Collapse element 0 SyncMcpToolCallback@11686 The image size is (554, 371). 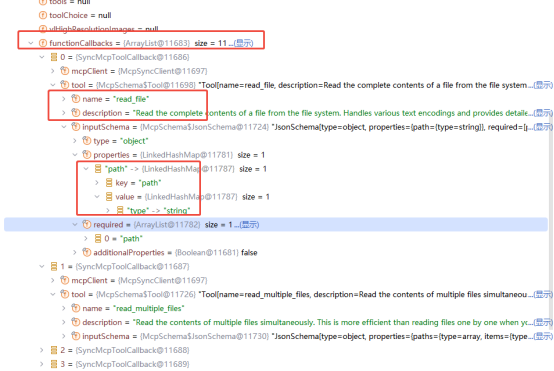click(x=42, y=57)
